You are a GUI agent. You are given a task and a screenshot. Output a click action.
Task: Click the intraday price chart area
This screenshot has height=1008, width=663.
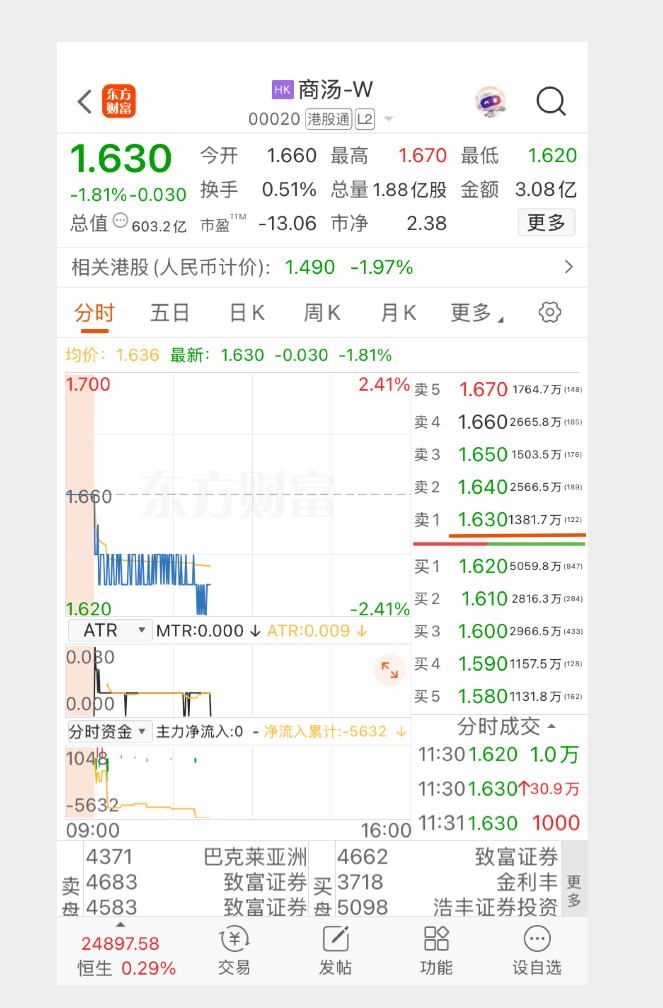(237, 495)
